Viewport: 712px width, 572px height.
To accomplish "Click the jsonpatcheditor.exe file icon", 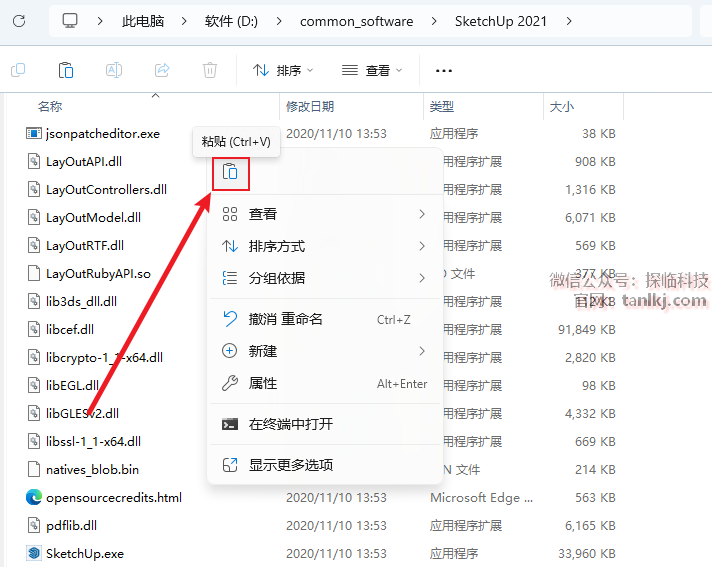I will (x=34, y=133).
